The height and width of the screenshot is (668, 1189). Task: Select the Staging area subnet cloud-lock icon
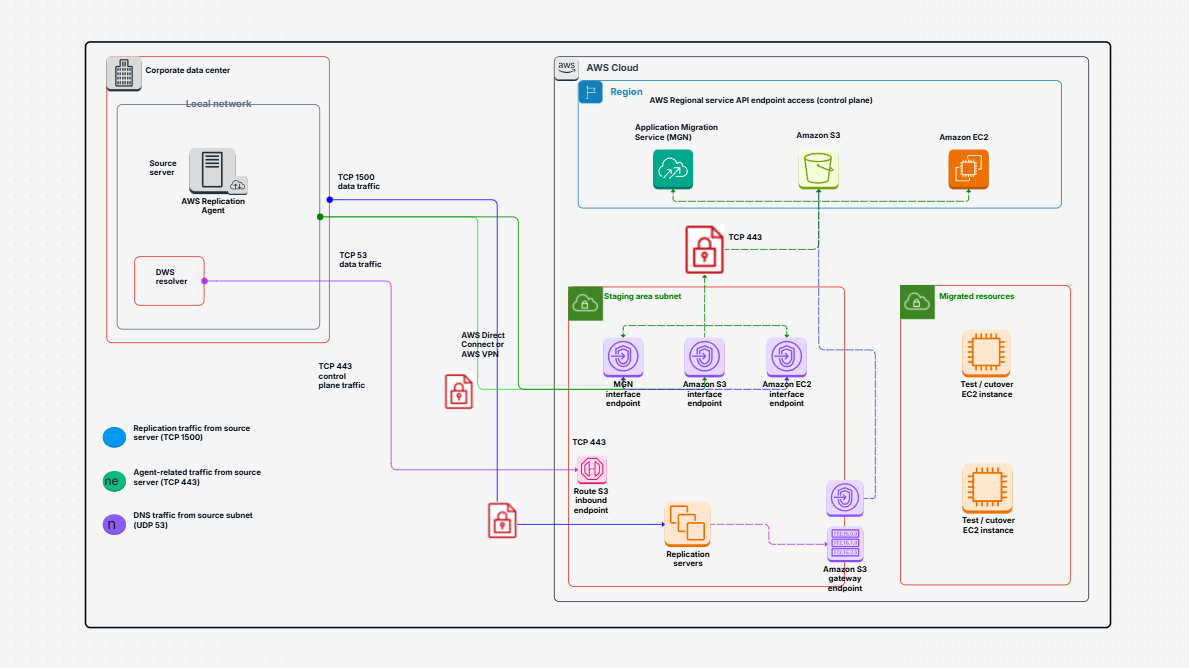tap(585, 303)
